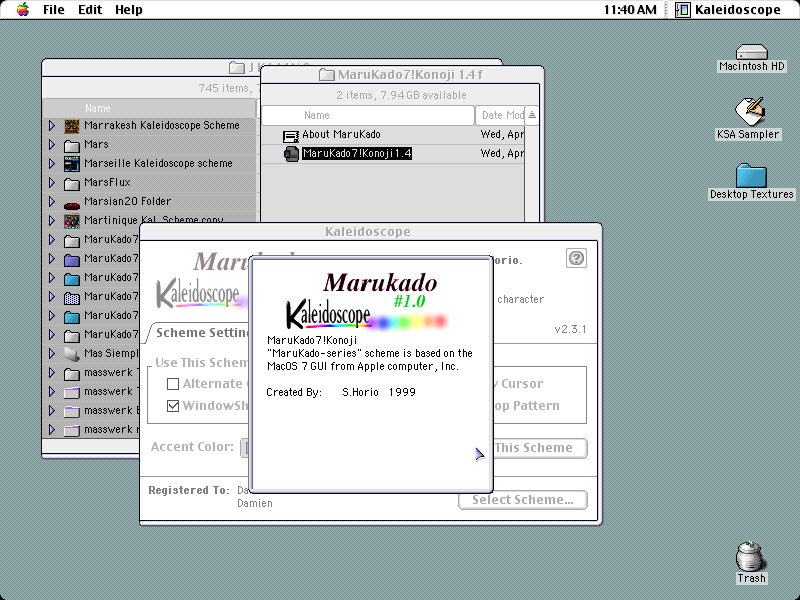Click the highlighted MaruKado7!Konoji1.4 file name
The image size is (800, 600).
pyautogui.click(x=357, y=153)
